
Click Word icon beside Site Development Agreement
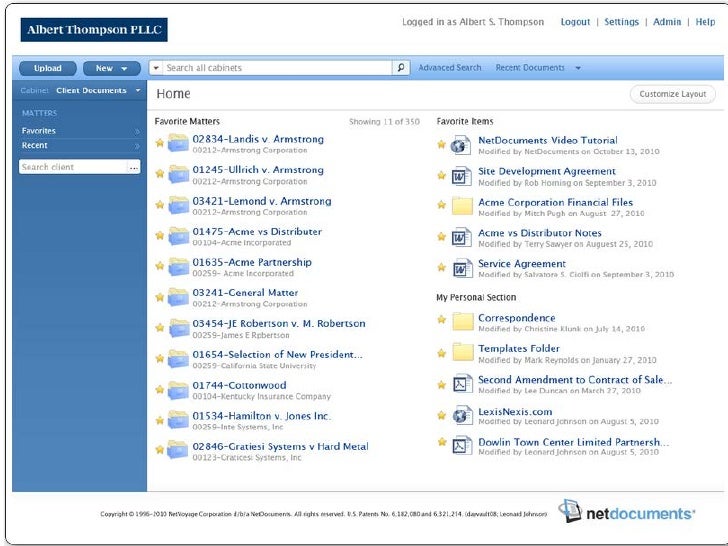click(462, 176)
